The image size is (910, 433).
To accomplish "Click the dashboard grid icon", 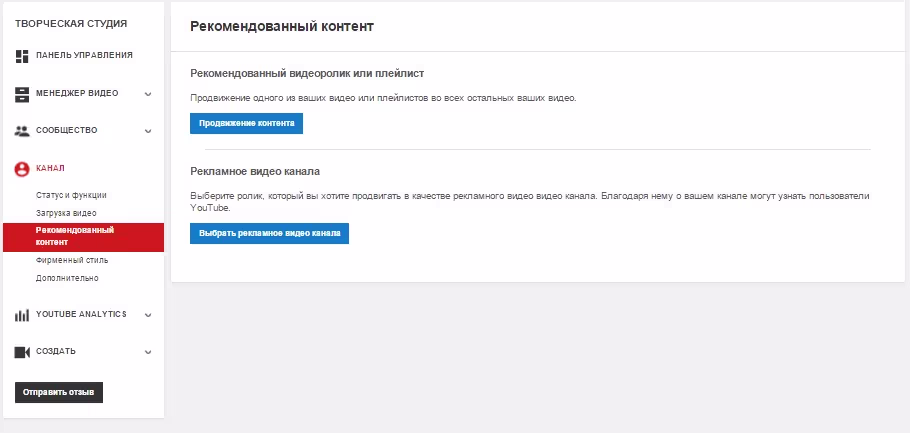I will (x=21, y=56).
